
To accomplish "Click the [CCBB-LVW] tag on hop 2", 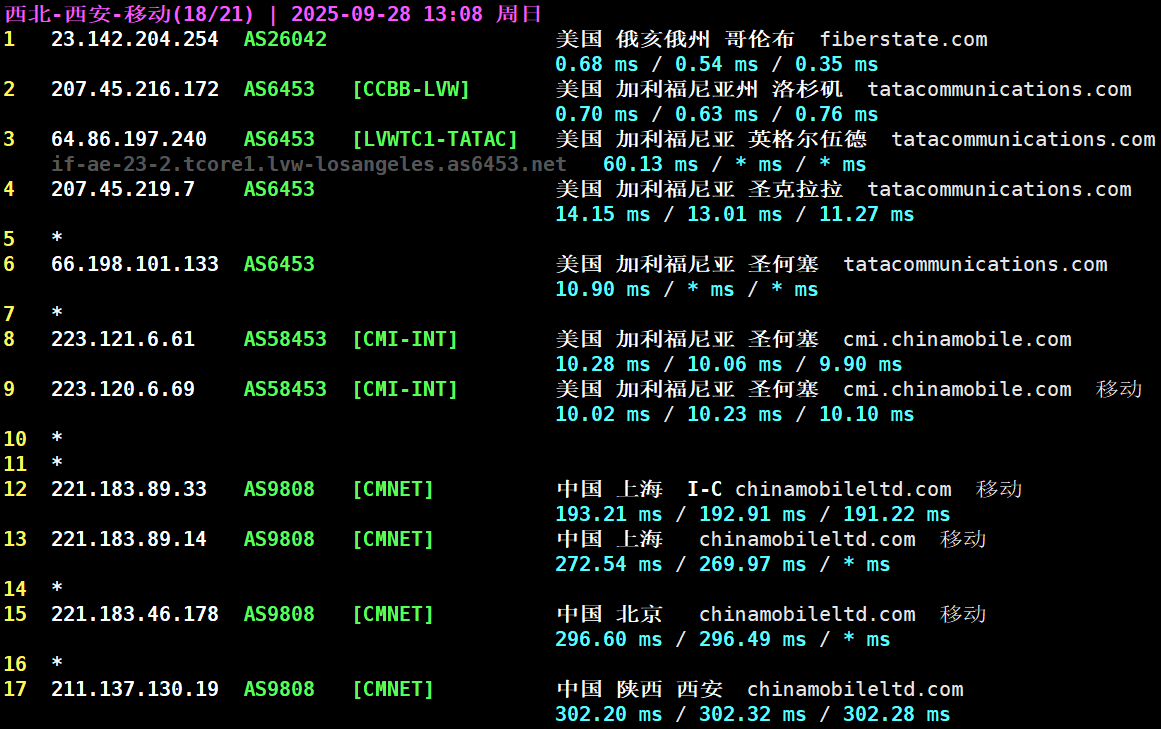I will tap(410, 89).
